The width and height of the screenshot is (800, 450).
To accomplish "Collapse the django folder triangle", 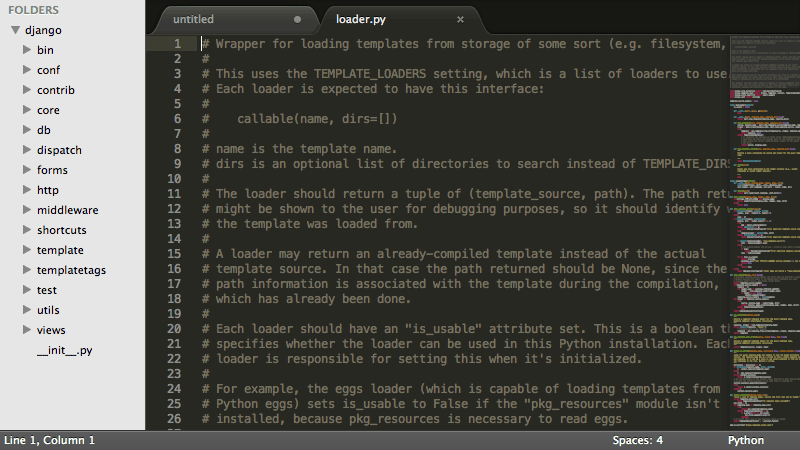I will (x=15, y=30).
